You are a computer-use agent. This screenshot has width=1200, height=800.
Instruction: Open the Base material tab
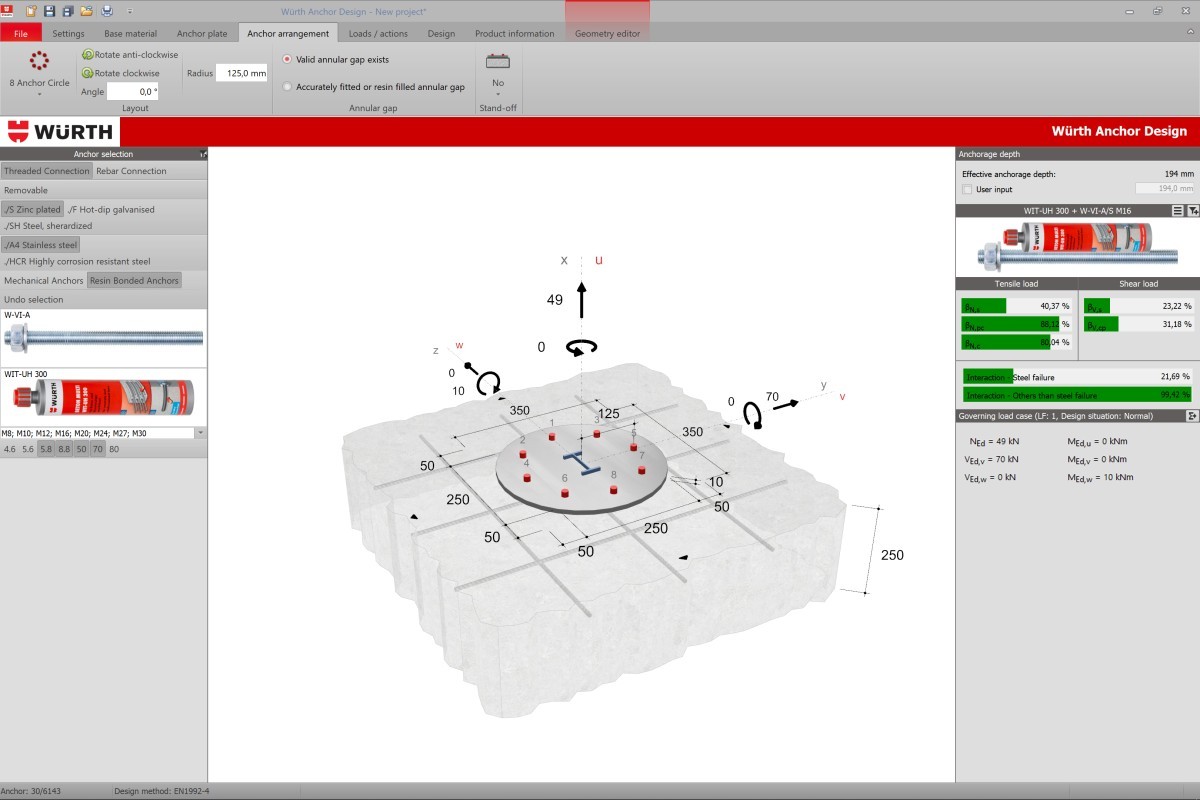[x=130, y=33]
